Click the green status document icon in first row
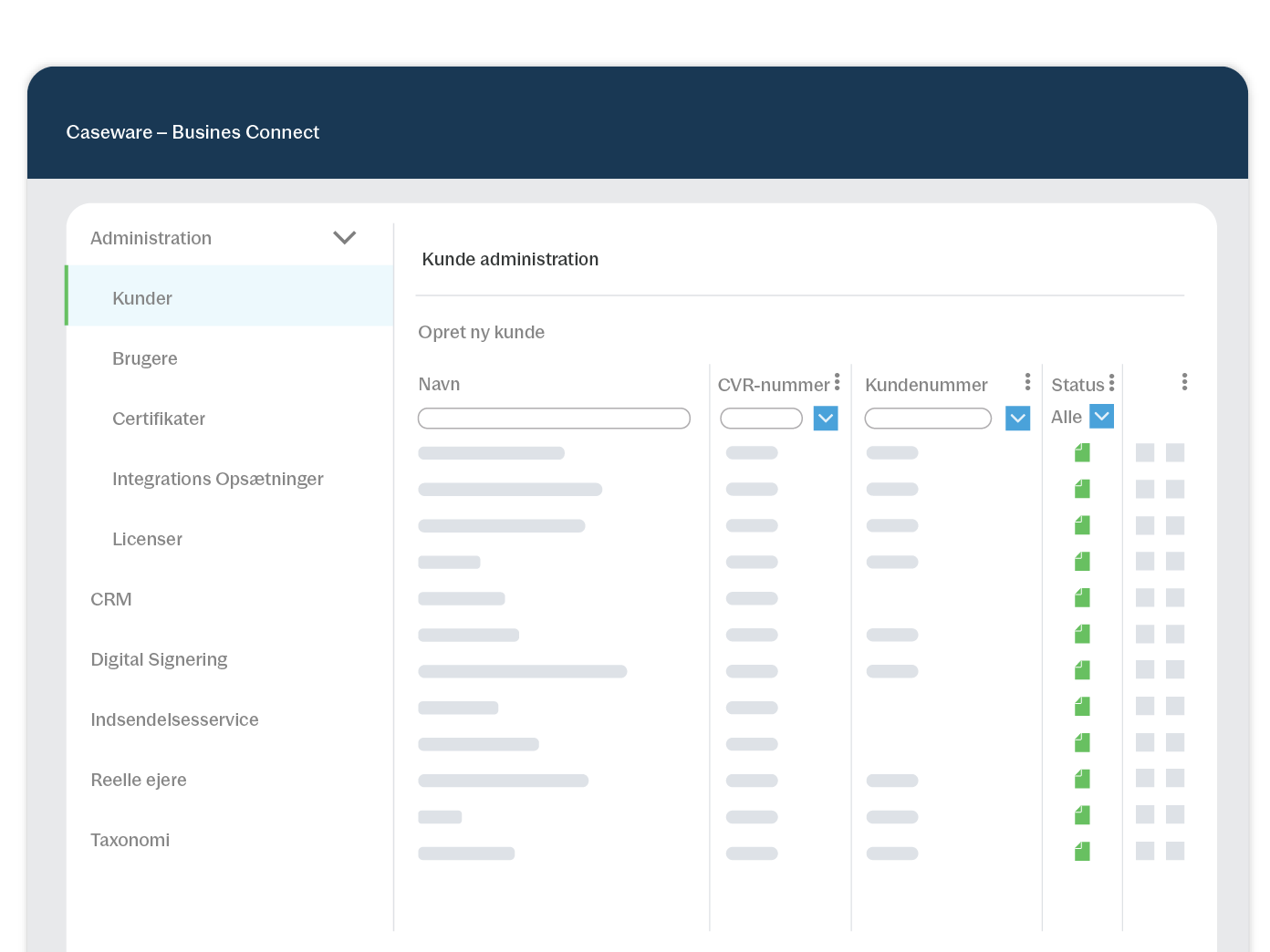The width and height of the screenshot is (1270, 952). click(1081, 452)
